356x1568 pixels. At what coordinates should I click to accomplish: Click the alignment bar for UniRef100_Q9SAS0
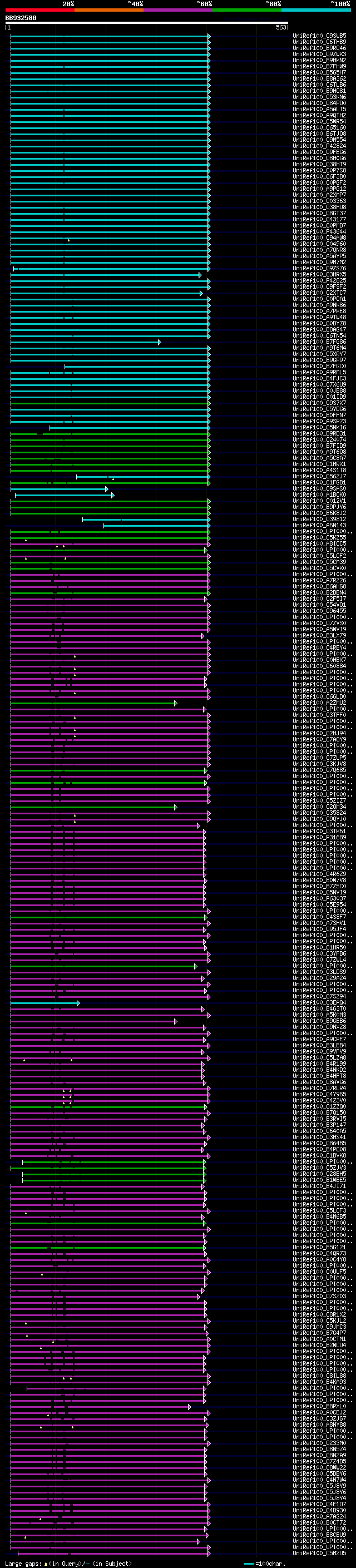[x=60, y=489]
